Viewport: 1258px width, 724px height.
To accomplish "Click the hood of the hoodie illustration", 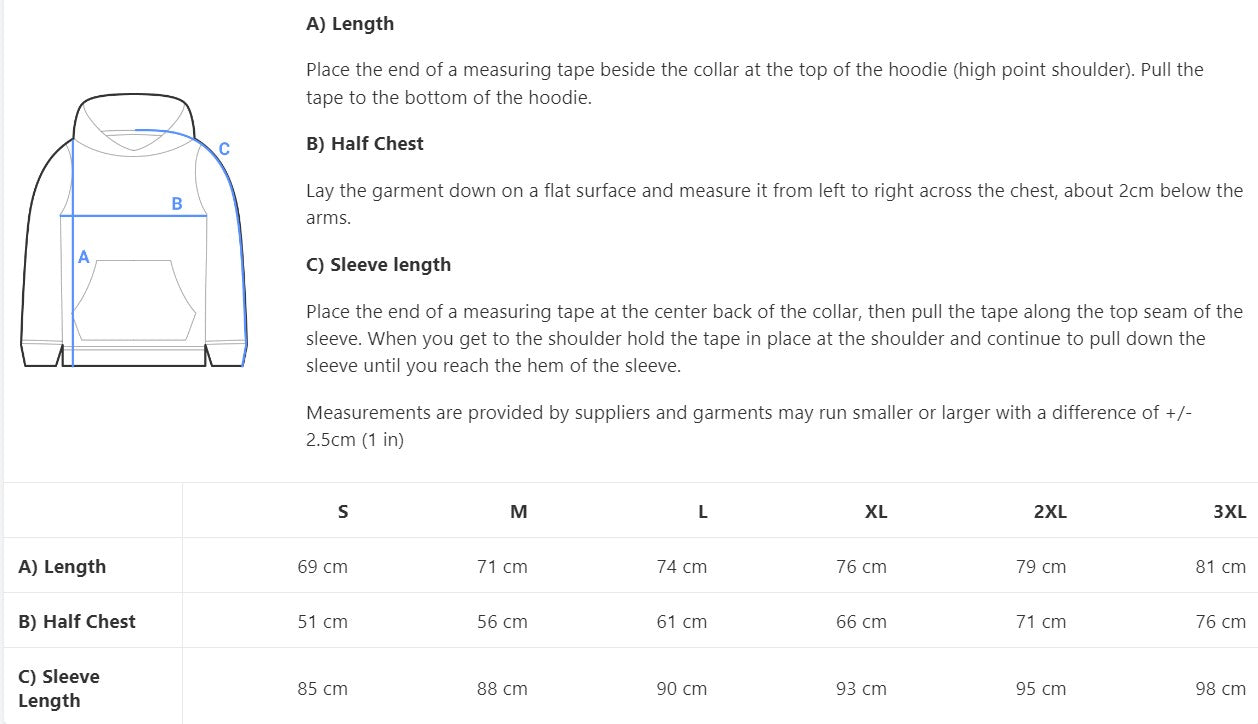I will [x=134, y=122].
